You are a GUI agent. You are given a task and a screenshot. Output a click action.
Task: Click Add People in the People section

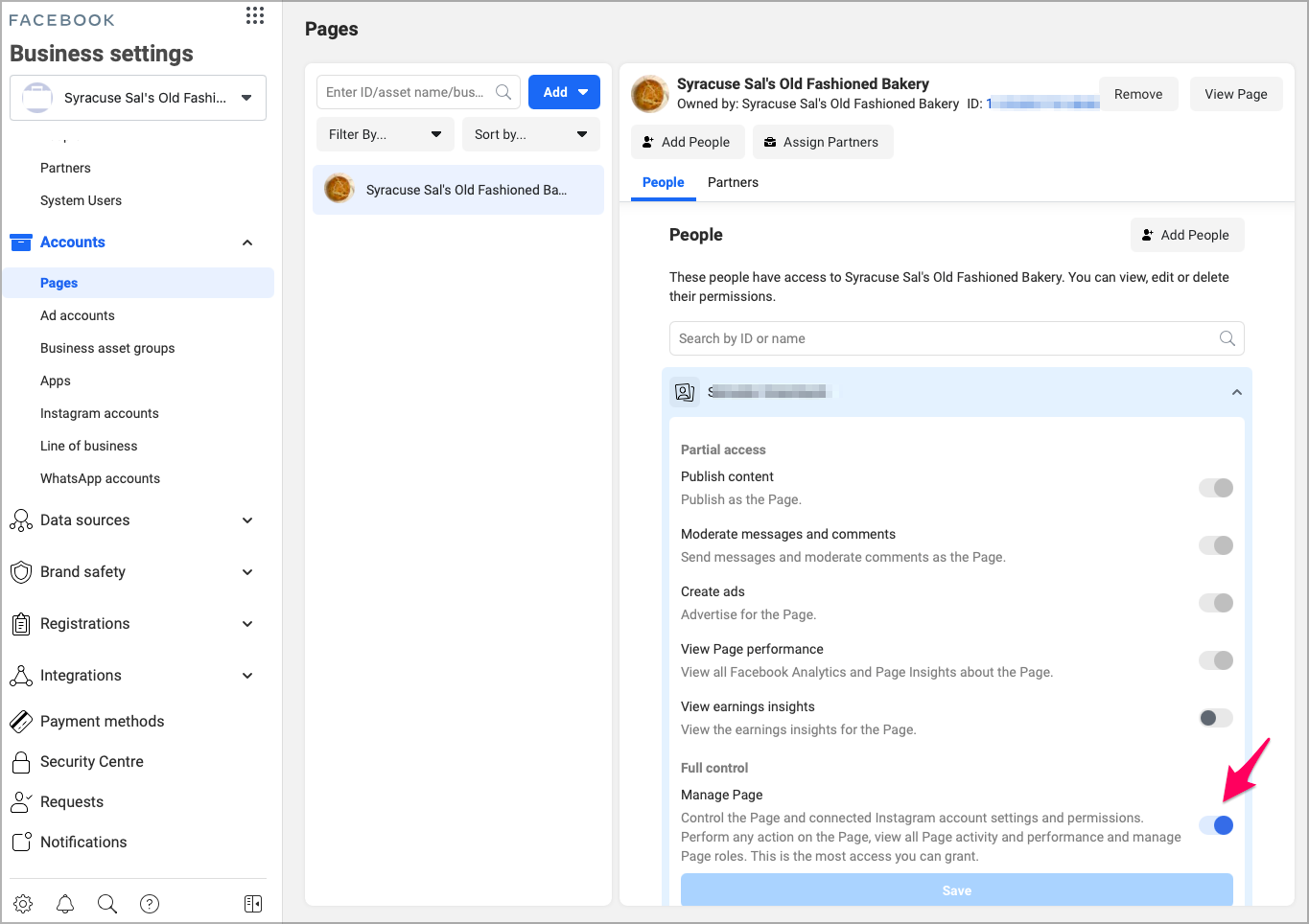coord(1187,235)
